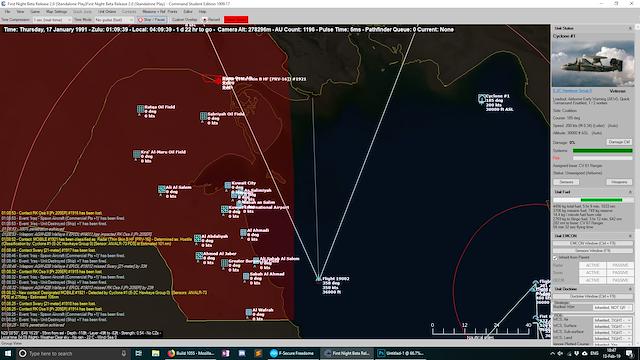
Task: Open the Map Settings menu
Action: coord(56,12)
